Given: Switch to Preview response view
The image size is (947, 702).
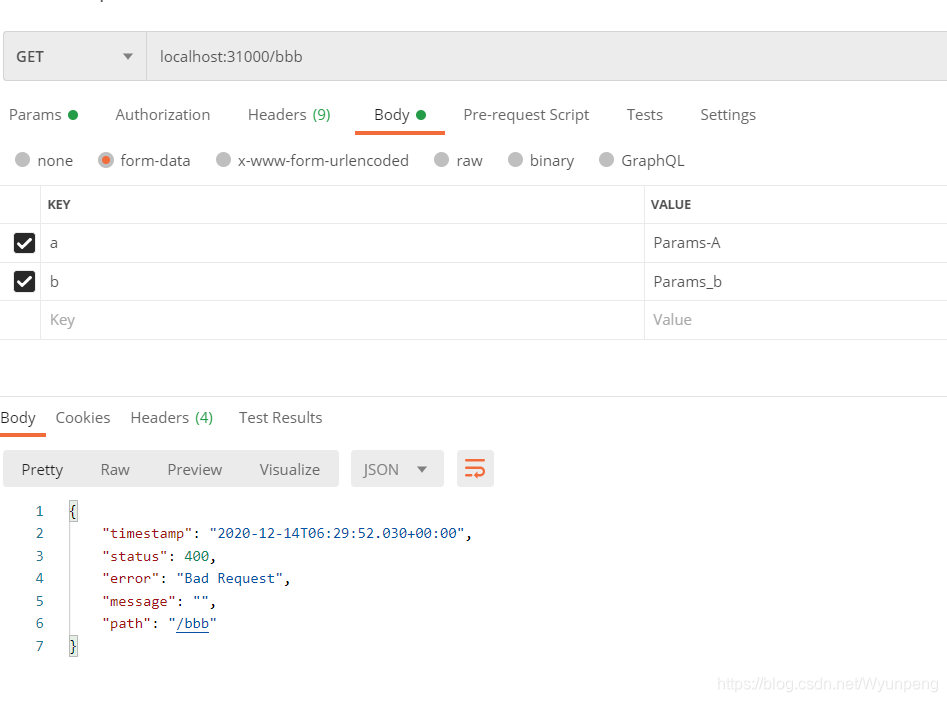Looking at the screenshot, I should click(194, 469).
